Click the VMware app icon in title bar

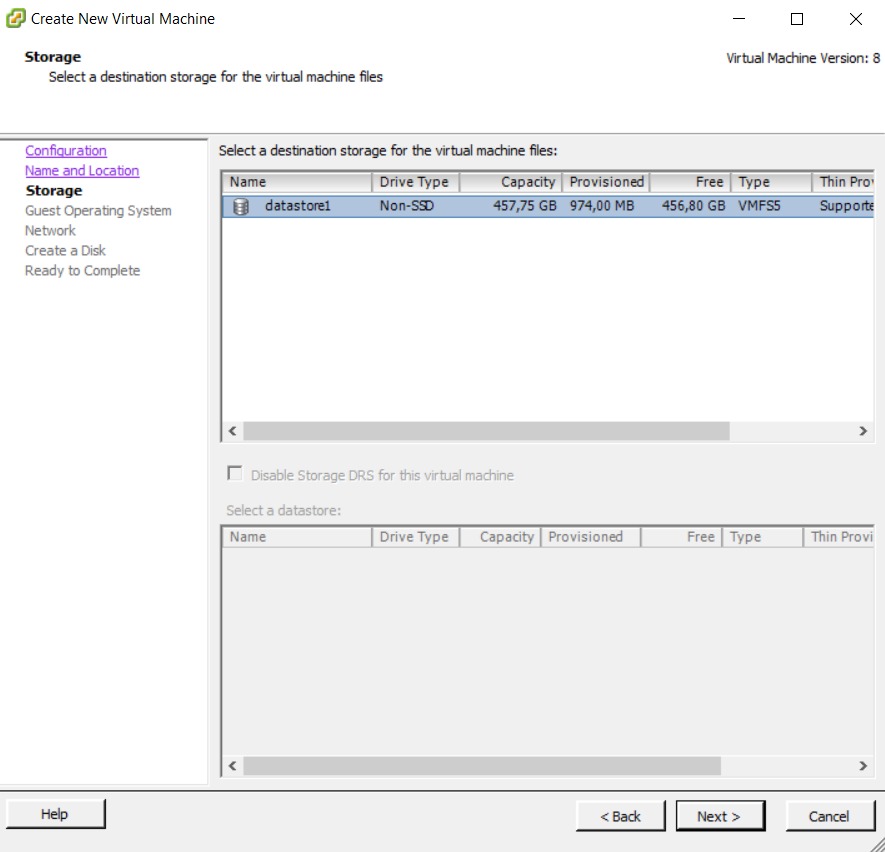tap(16, 18)
